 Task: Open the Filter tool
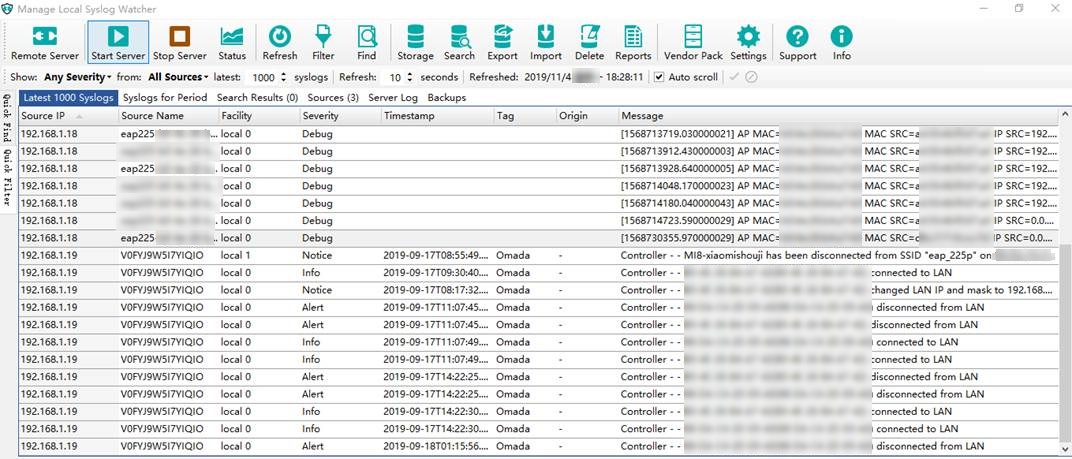click(323, 42)
